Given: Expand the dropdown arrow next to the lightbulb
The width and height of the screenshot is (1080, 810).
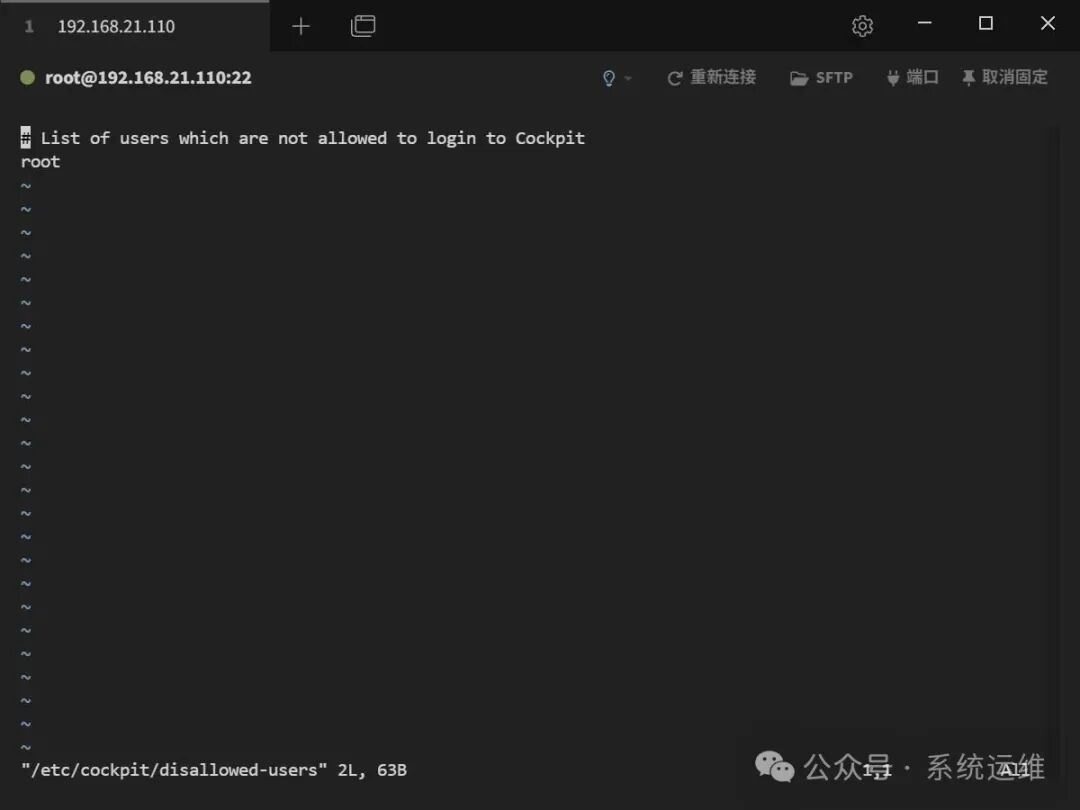Looking at the screenshot, I should pos(628,78).
